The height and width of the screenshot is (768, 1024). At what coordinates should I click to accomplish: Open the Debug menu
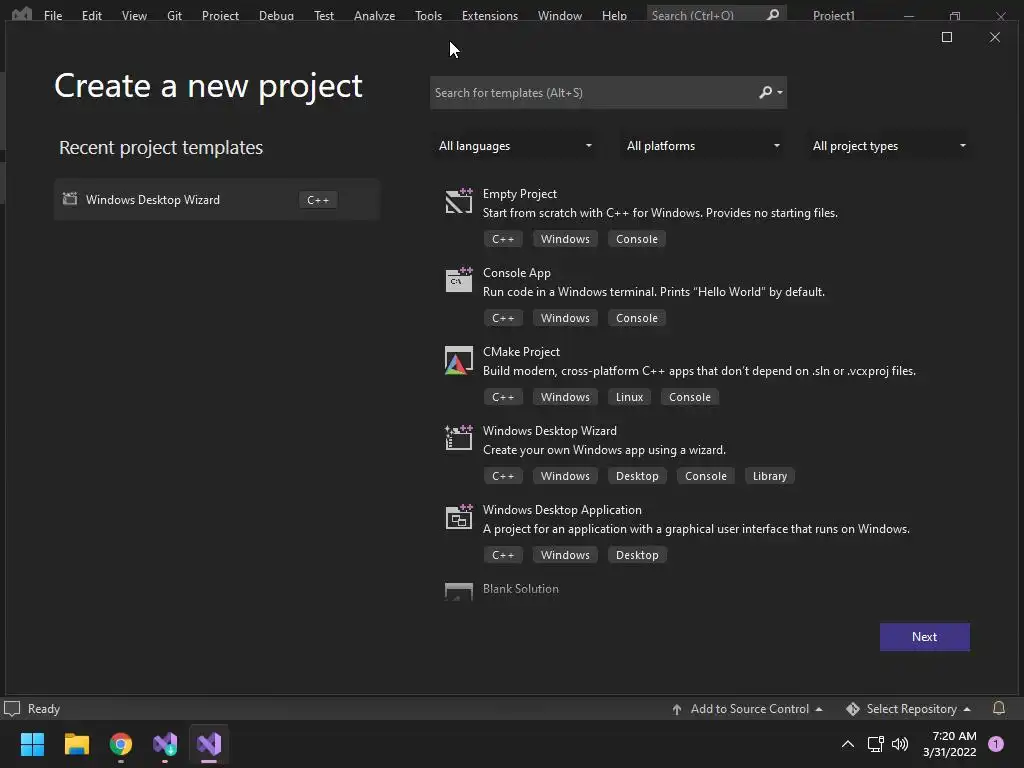coord(276,15)
